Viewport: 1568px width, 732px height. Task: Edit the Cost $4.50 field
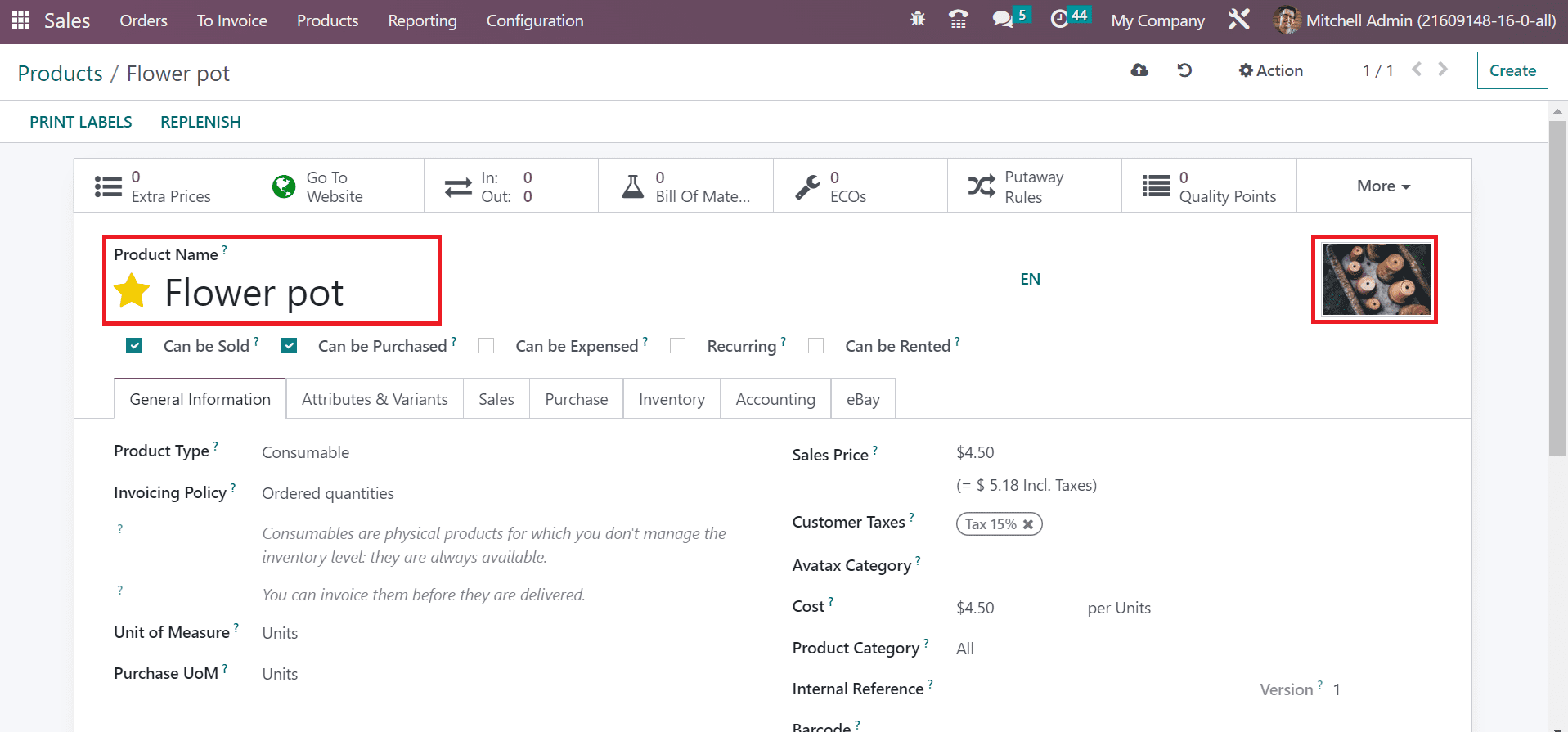(x=975, y=608)
